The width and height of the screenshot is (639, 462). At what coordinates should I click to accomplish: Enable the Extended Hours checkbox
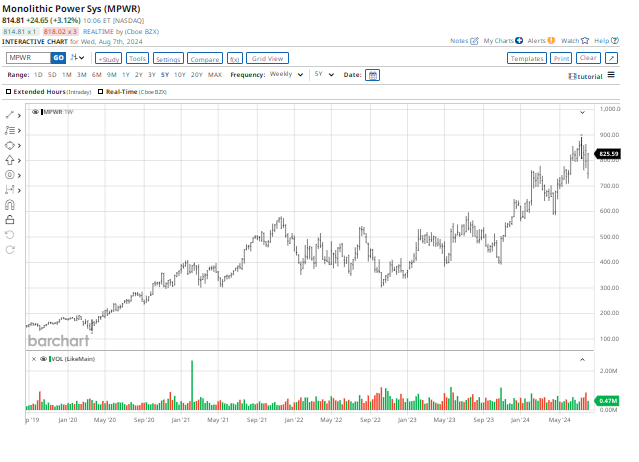[x=9, y=92]
